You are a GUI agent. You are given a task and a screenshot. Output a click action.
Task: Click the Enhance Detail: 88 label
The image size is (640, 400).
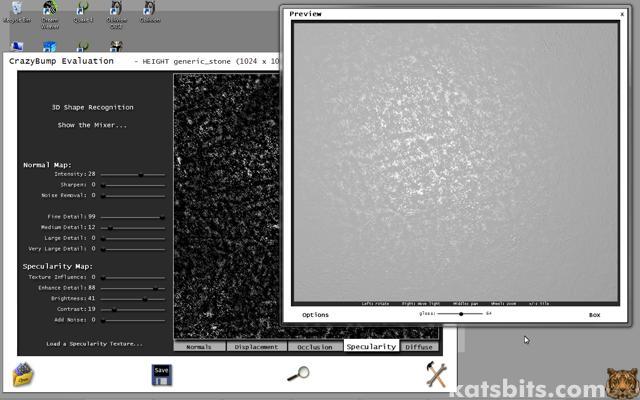67,288
